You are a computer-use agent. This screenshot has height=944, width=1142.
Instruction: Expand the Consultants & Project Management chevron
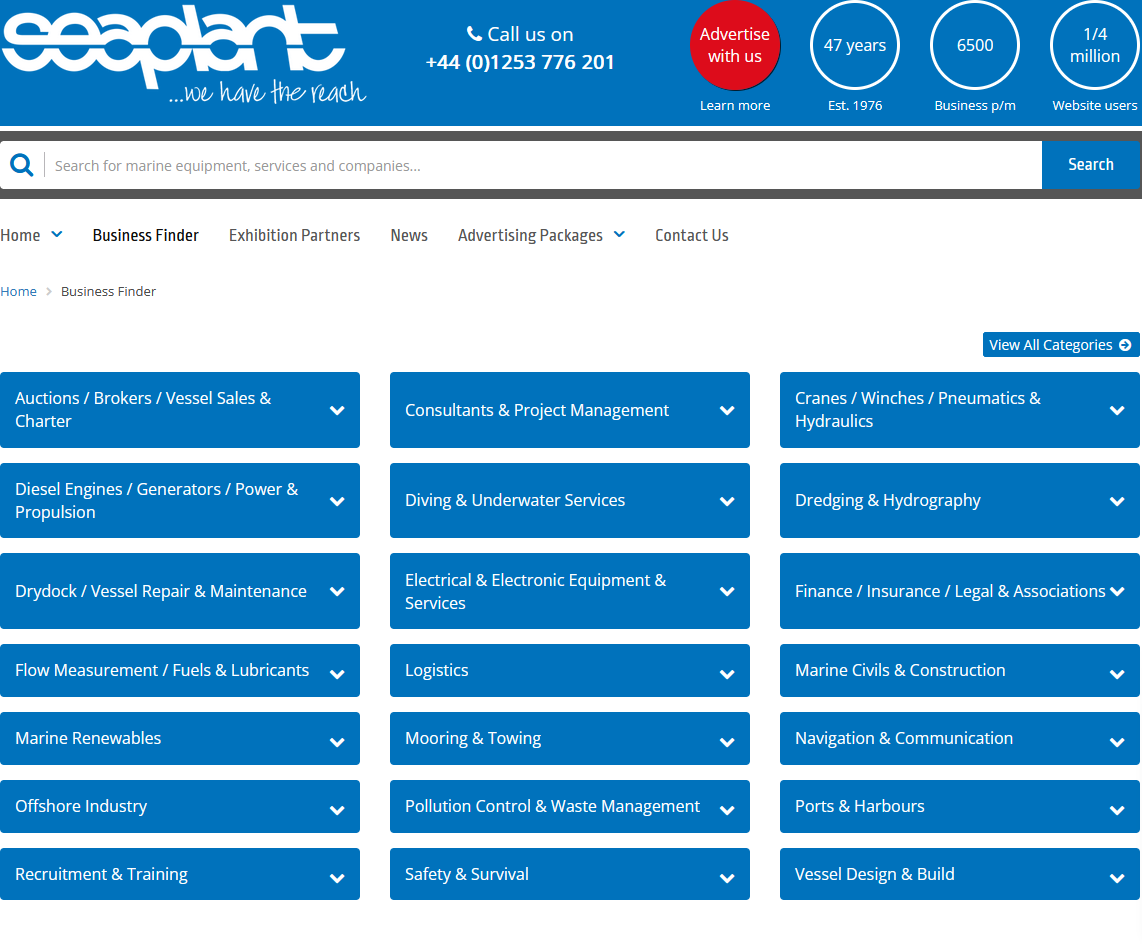tap(727, 410)
